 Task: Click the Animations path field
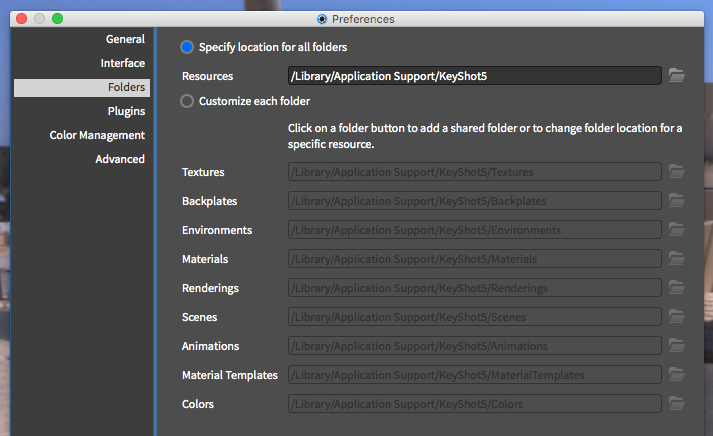coord(475,346)
